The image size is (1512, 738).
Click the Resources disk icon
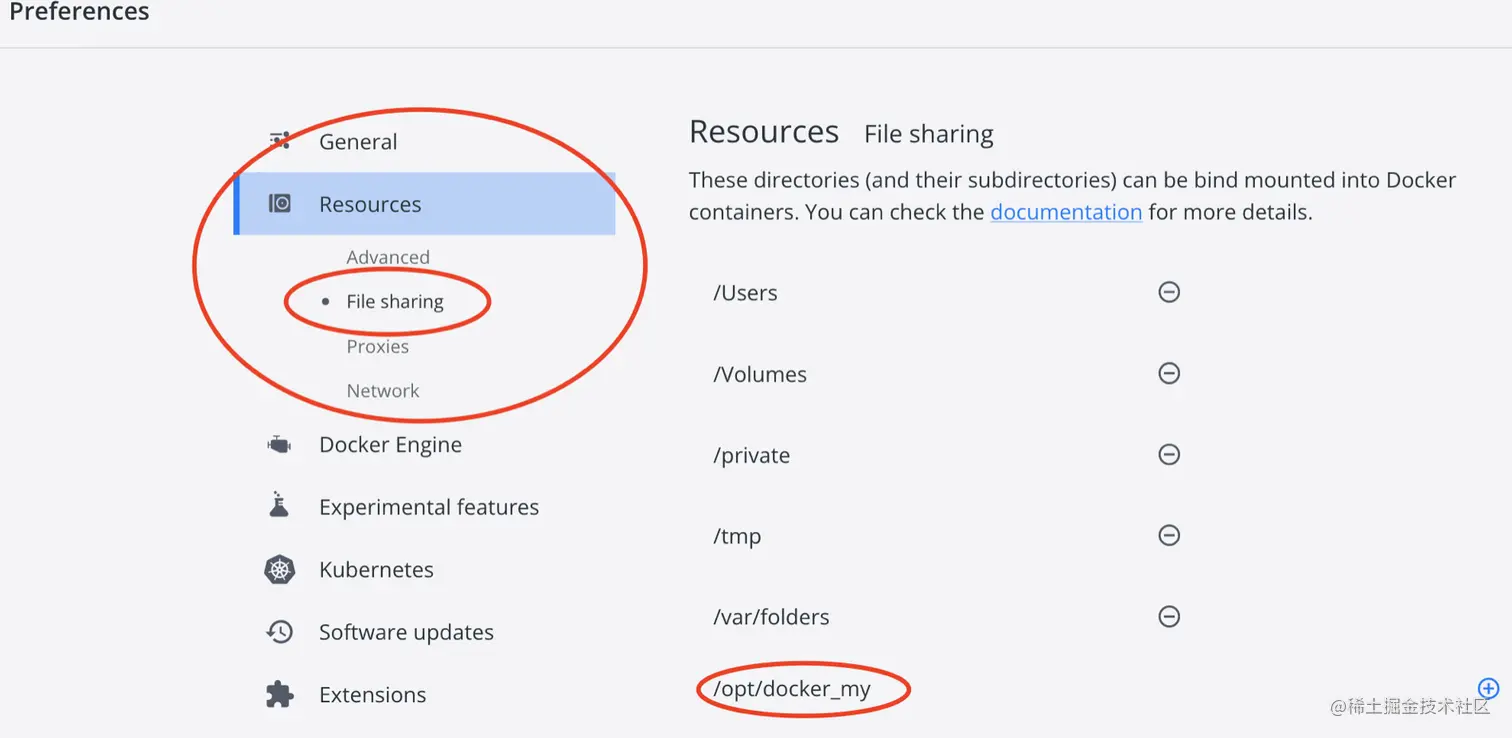(x=280, y=204)
